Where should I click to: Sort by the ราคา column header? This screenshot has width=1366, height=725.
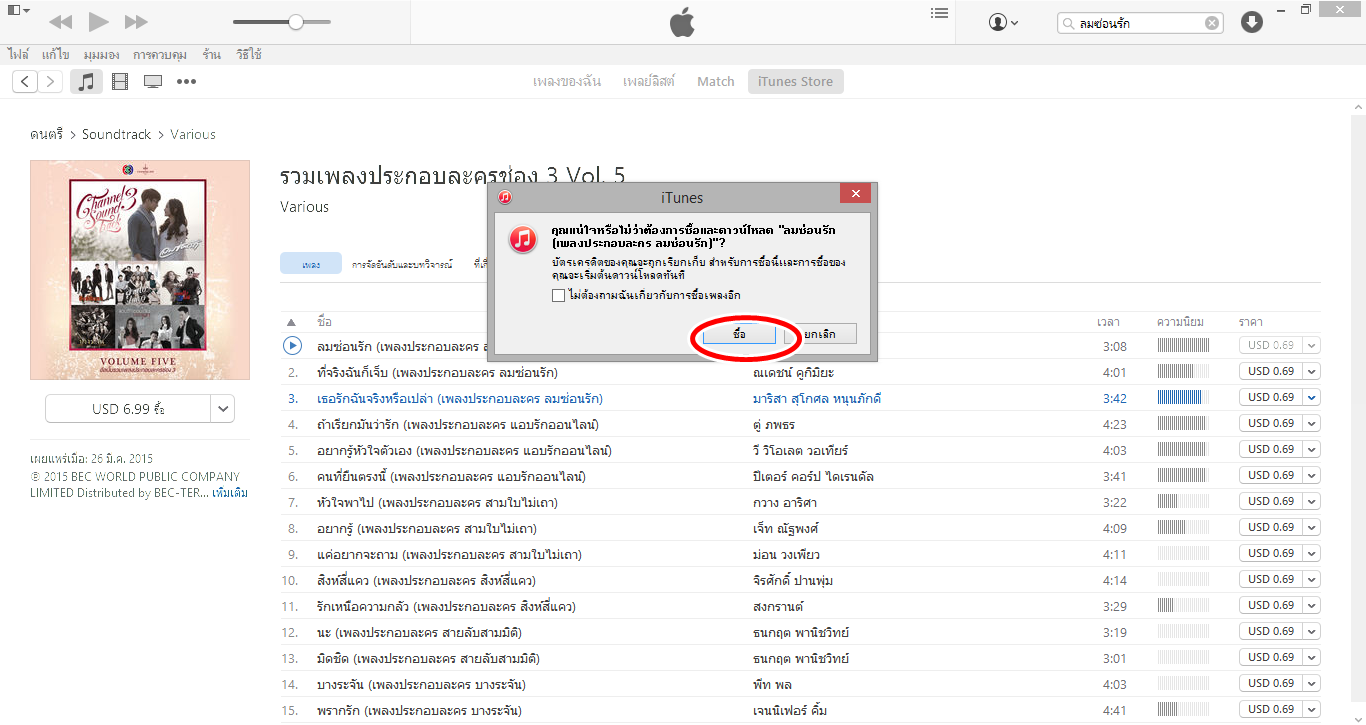pyautogui.click(x=1251, y=322)
